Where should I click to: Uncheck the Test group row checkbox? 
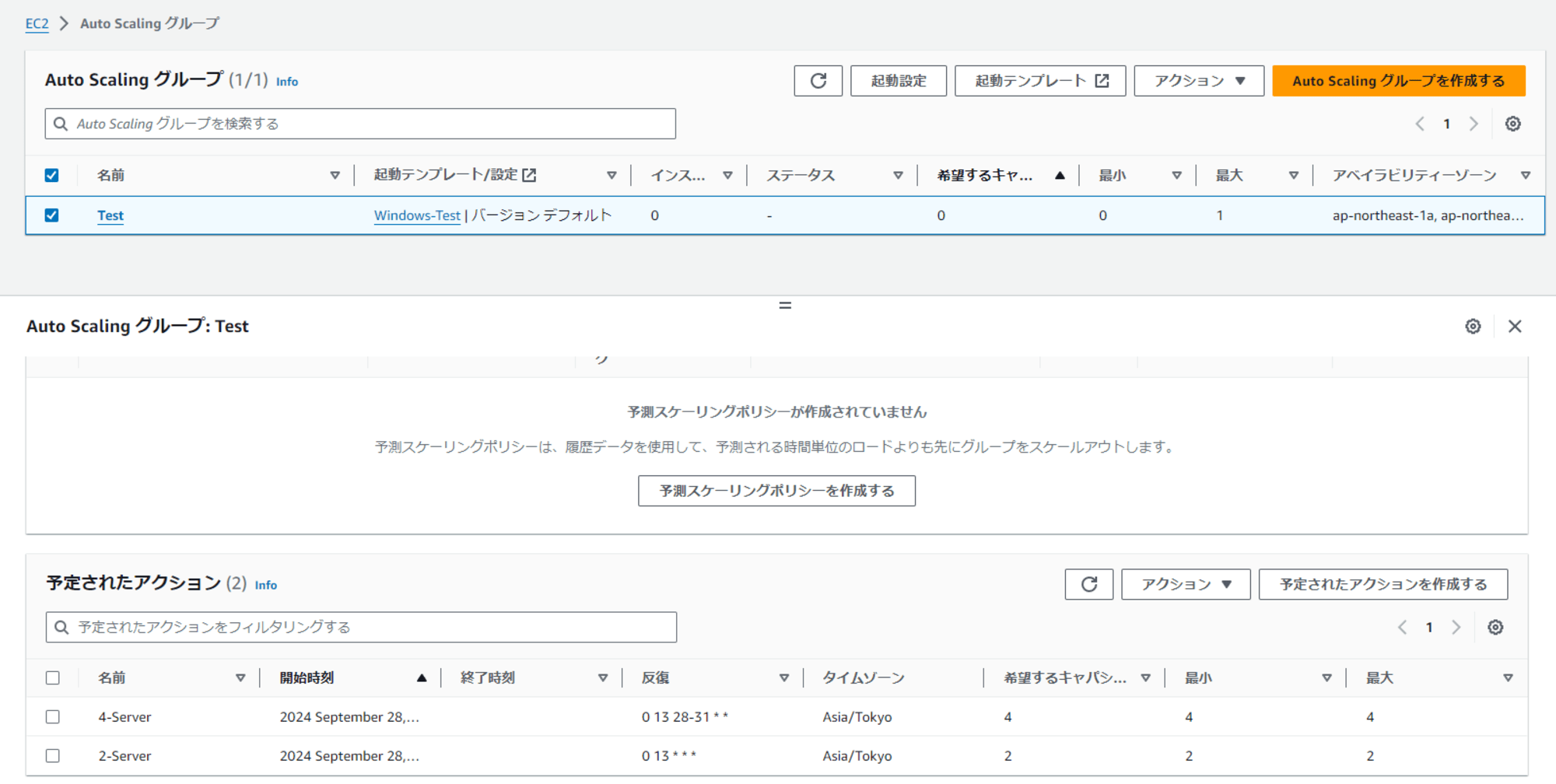[x=51, y=215]
